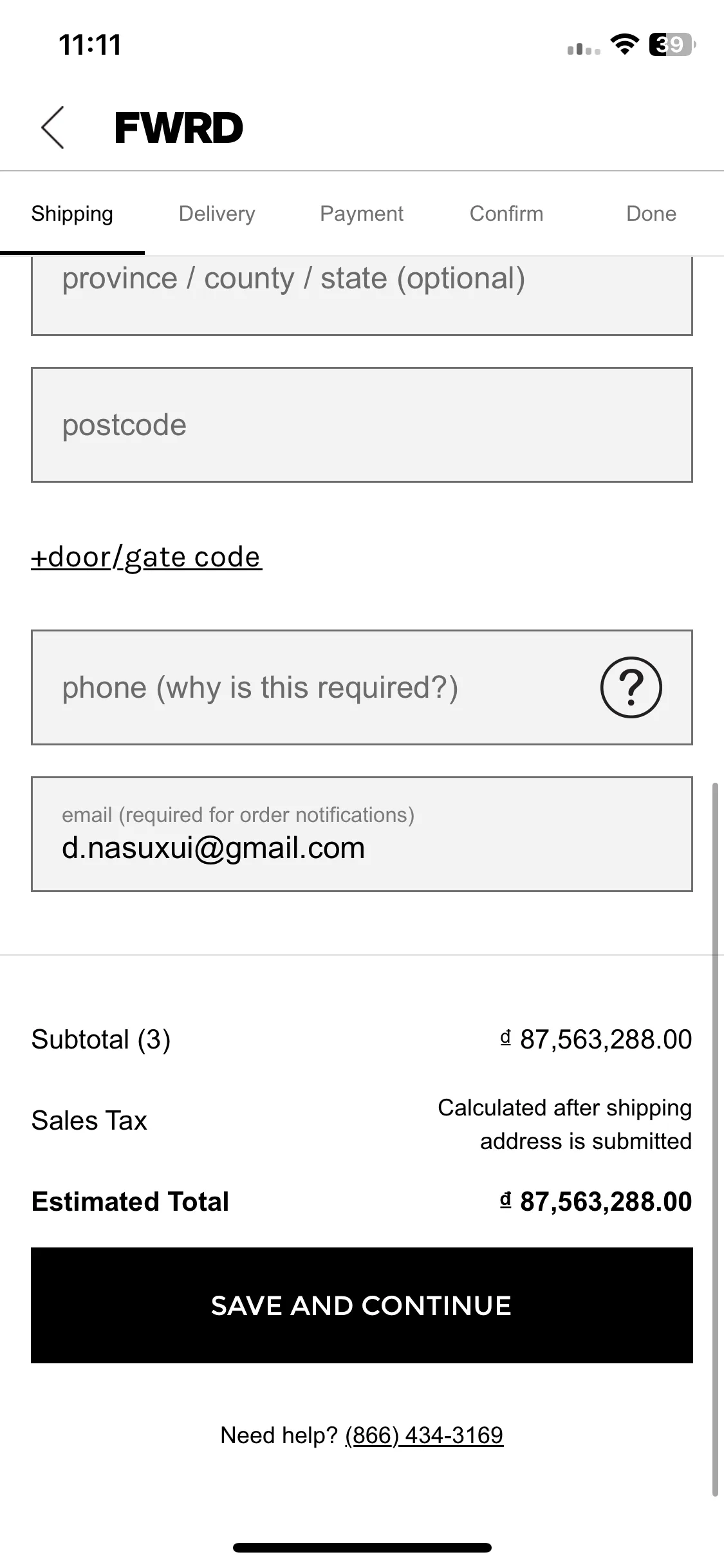This screenshot has height=1568, width=724.
Task: Tap the FWRD logo
Action: click(x=179, y=127)
